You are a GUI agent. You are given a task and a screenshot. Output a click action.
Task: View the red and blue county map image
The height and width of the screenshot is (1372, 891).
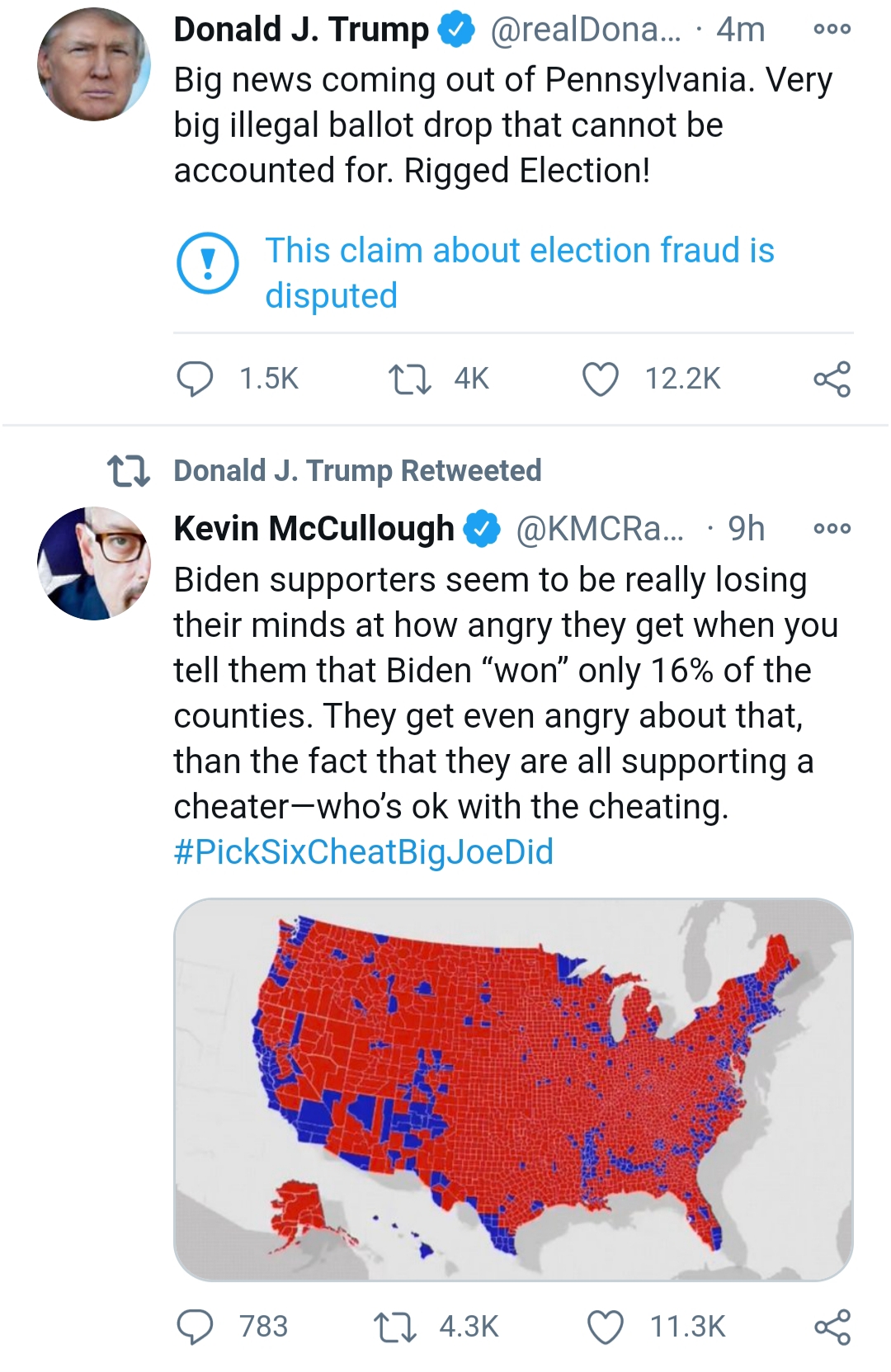pos(513,1089)
